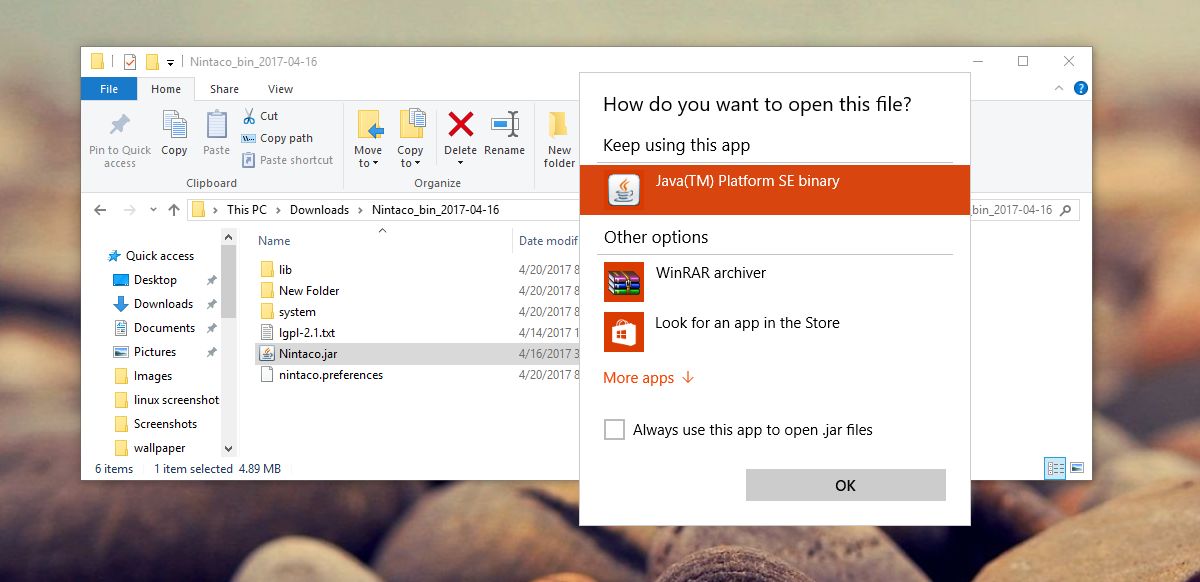Click the Forward navigation arrow
1200x582 pixels.
[x=130, y=210]
